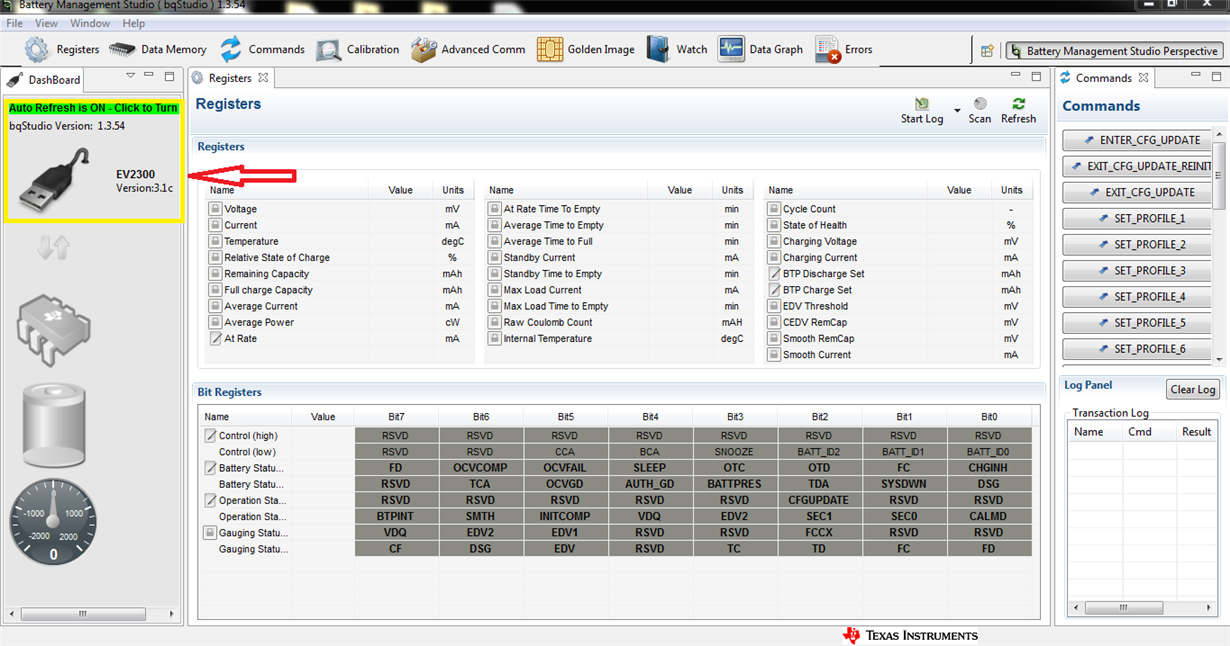Click lock icon beside Voltage register

pyautogui.click(x=215, y=209)
